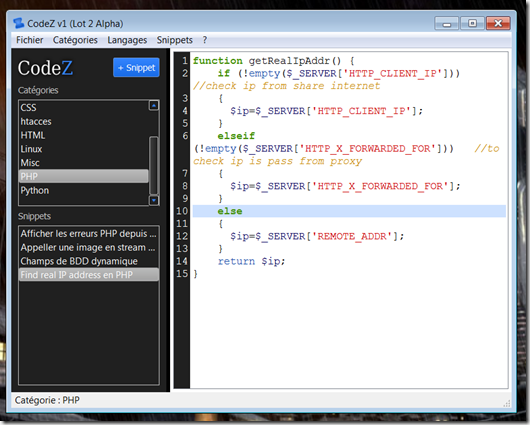Open snippet Champs de BDD dynamique
The image size is (530, 425).
coord(89,261)
